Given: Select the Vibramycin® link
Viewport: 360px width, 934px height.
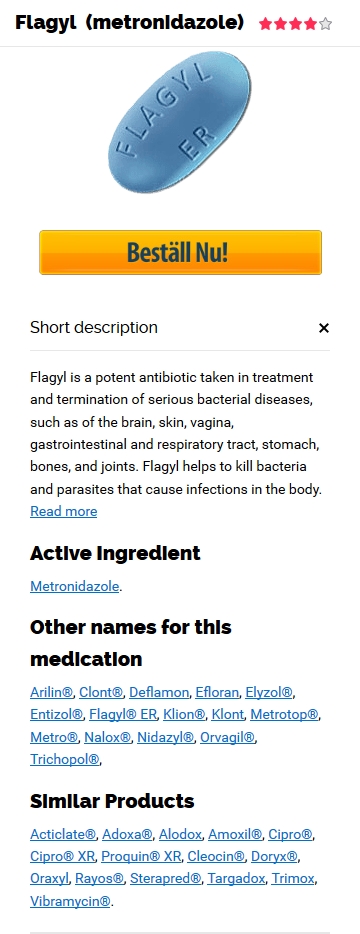Looking at the screenshot, I should [x=70, y=901].
